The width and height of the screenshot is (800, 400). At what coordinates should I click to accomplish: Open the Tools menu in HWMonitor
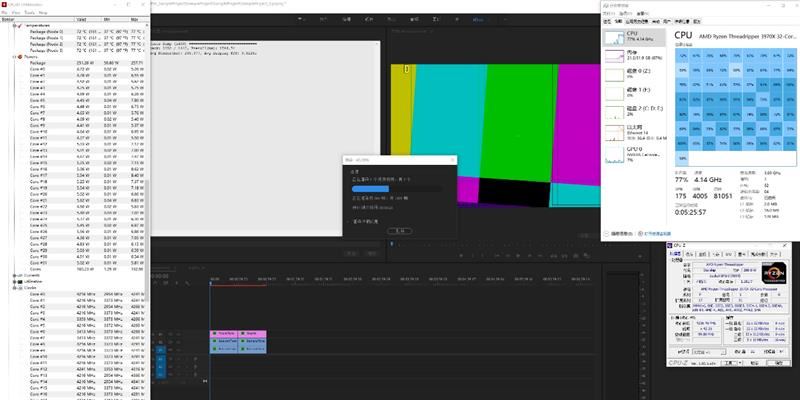click(x=30, y=12)
